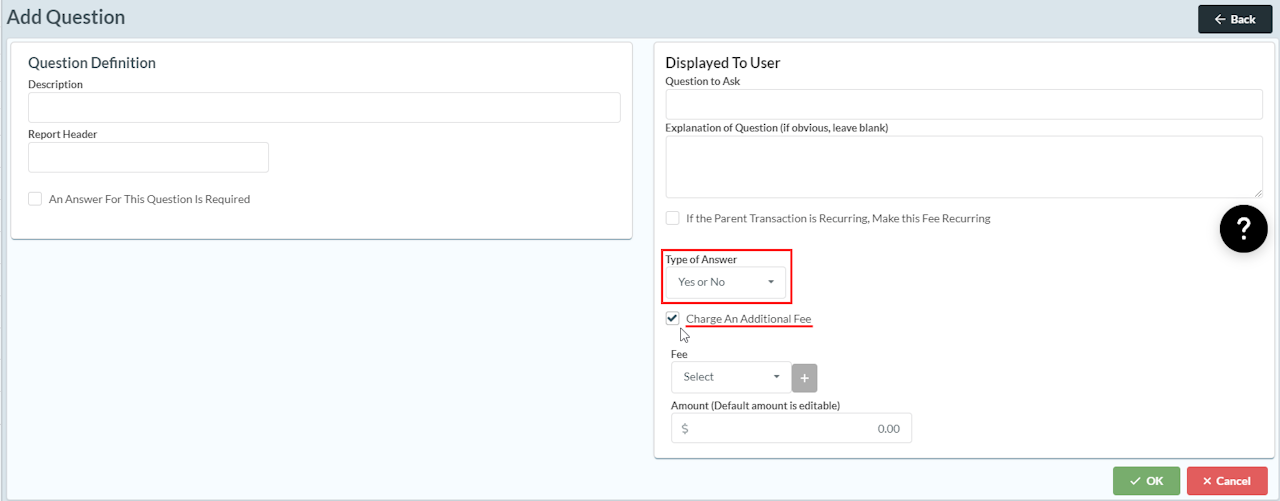The height and width of the screenshot is (501, 1280).
Task: Focus the Question to Ask field
Action: click(963, 104)
